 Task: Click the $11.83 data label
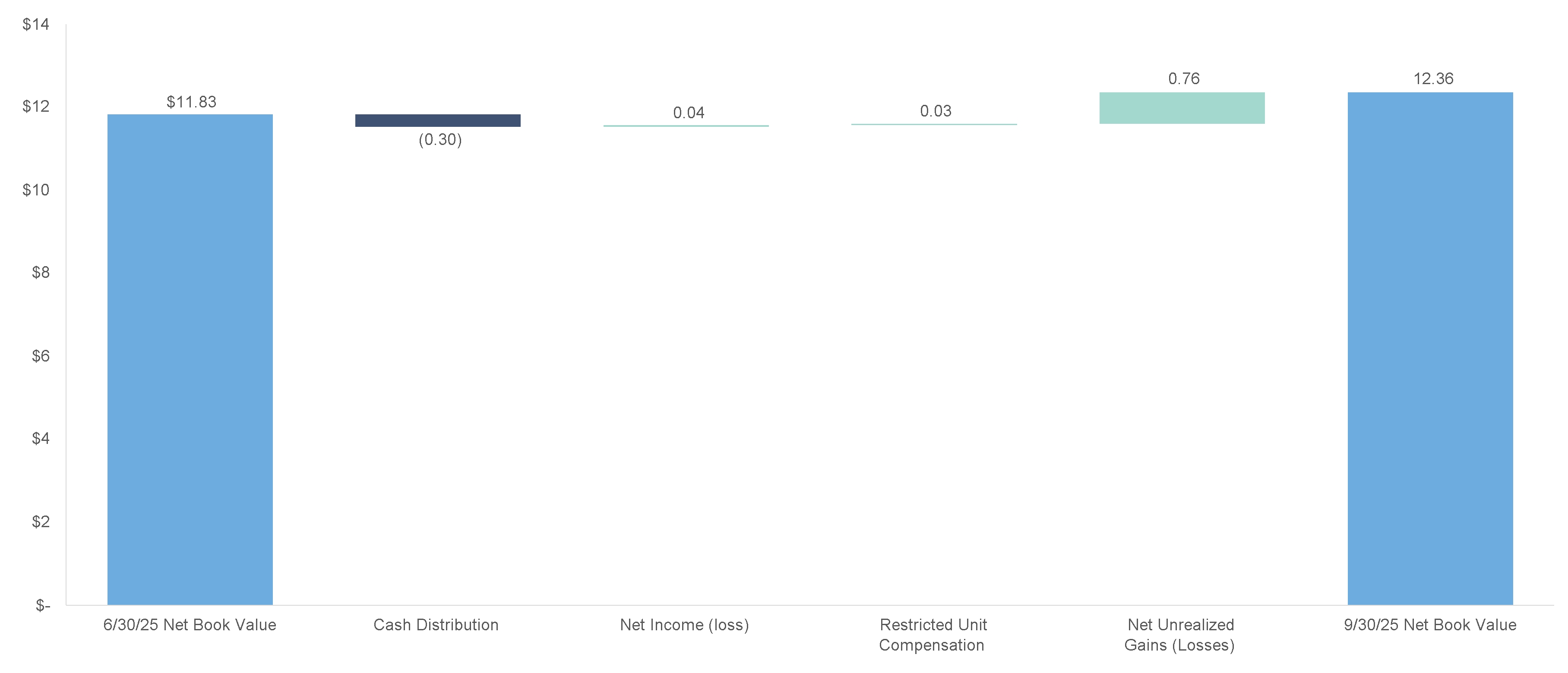[192, 102]
